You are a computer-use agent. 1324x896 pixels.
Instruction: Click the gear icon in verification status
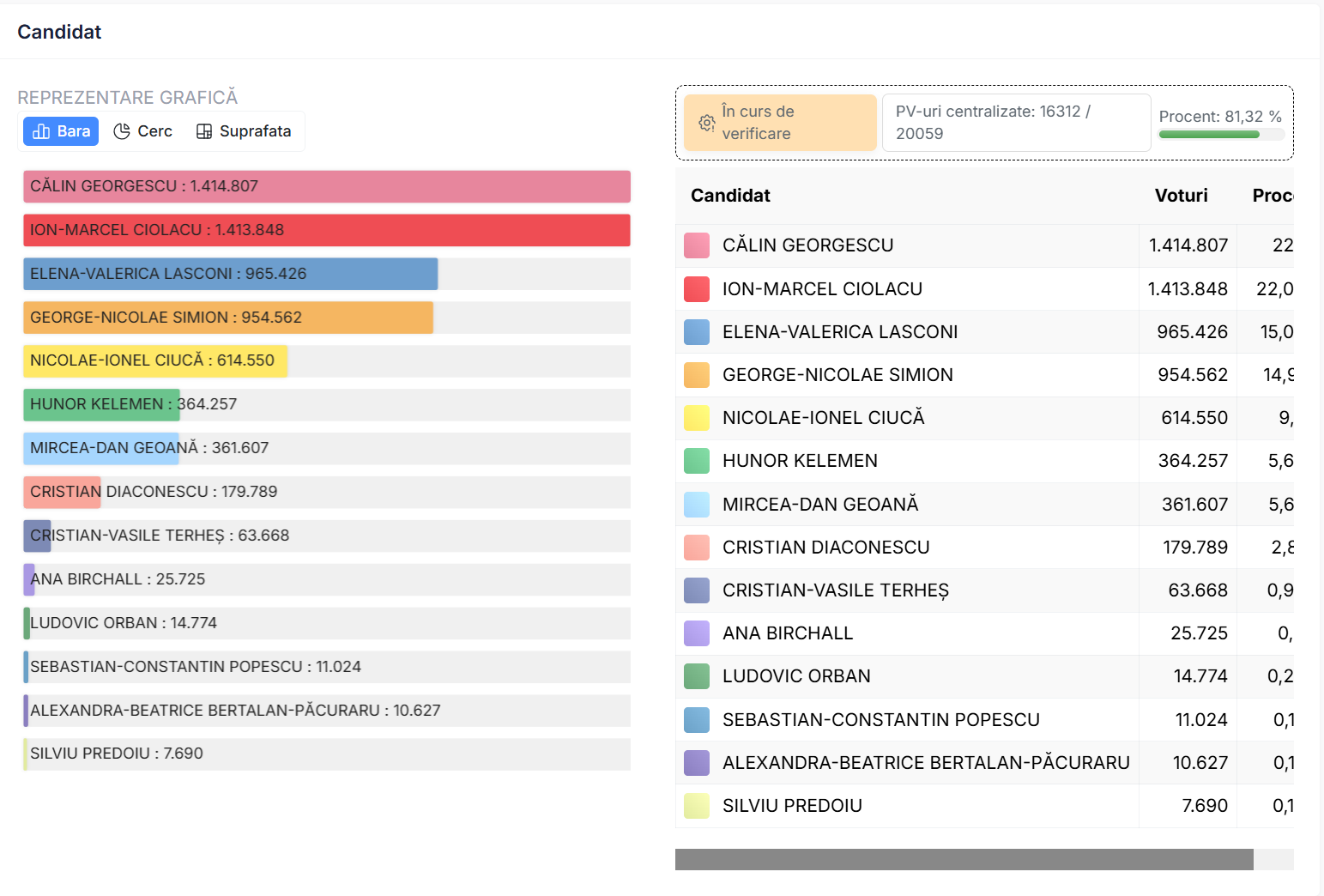pos(706,123)
